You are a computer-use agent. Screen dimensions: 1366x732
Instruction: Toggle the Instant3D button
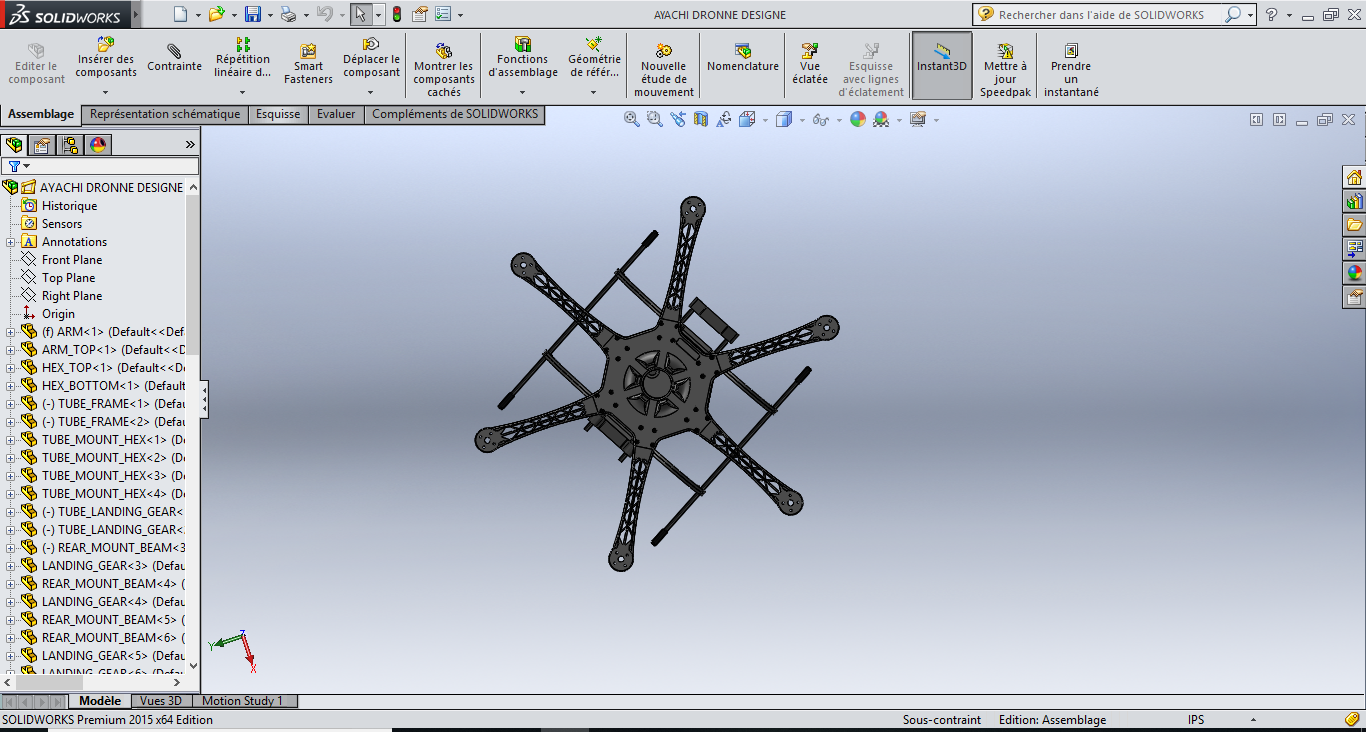click(942, 65)
